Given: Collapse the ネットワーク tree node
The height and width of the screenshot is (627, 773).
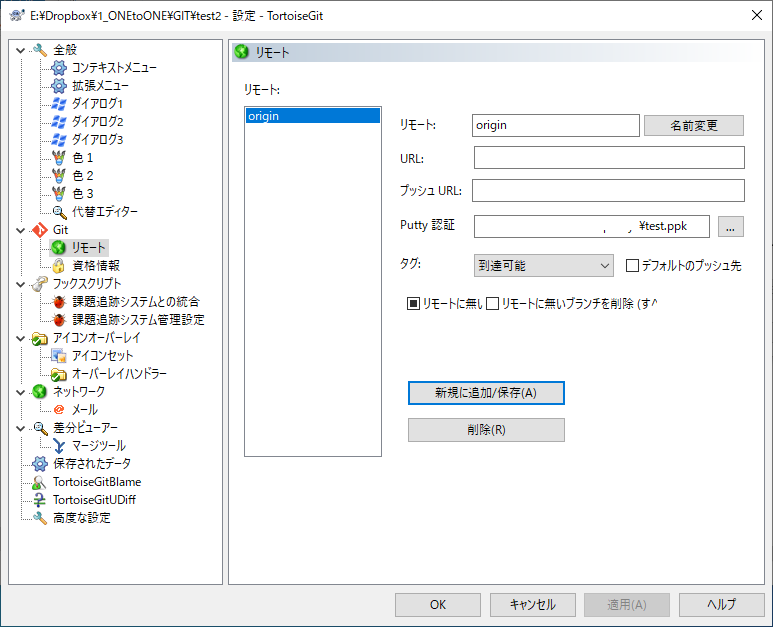Looking at the screenshot, I should click(21, 392).
